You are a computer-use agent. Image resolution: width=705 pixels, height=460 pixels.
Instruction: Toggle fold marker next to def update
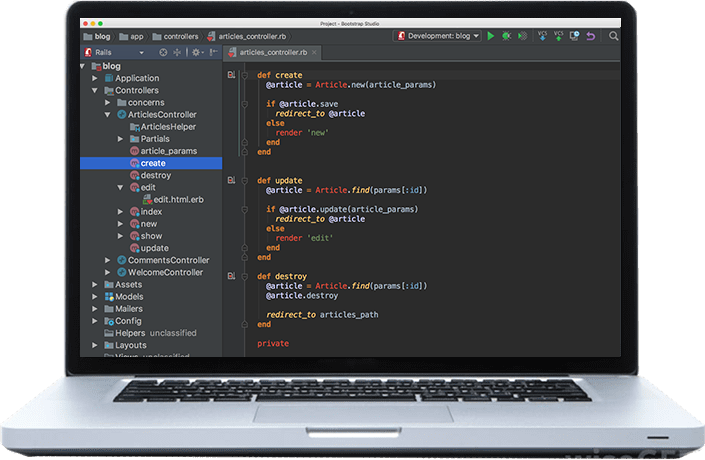tap(244, 181)
